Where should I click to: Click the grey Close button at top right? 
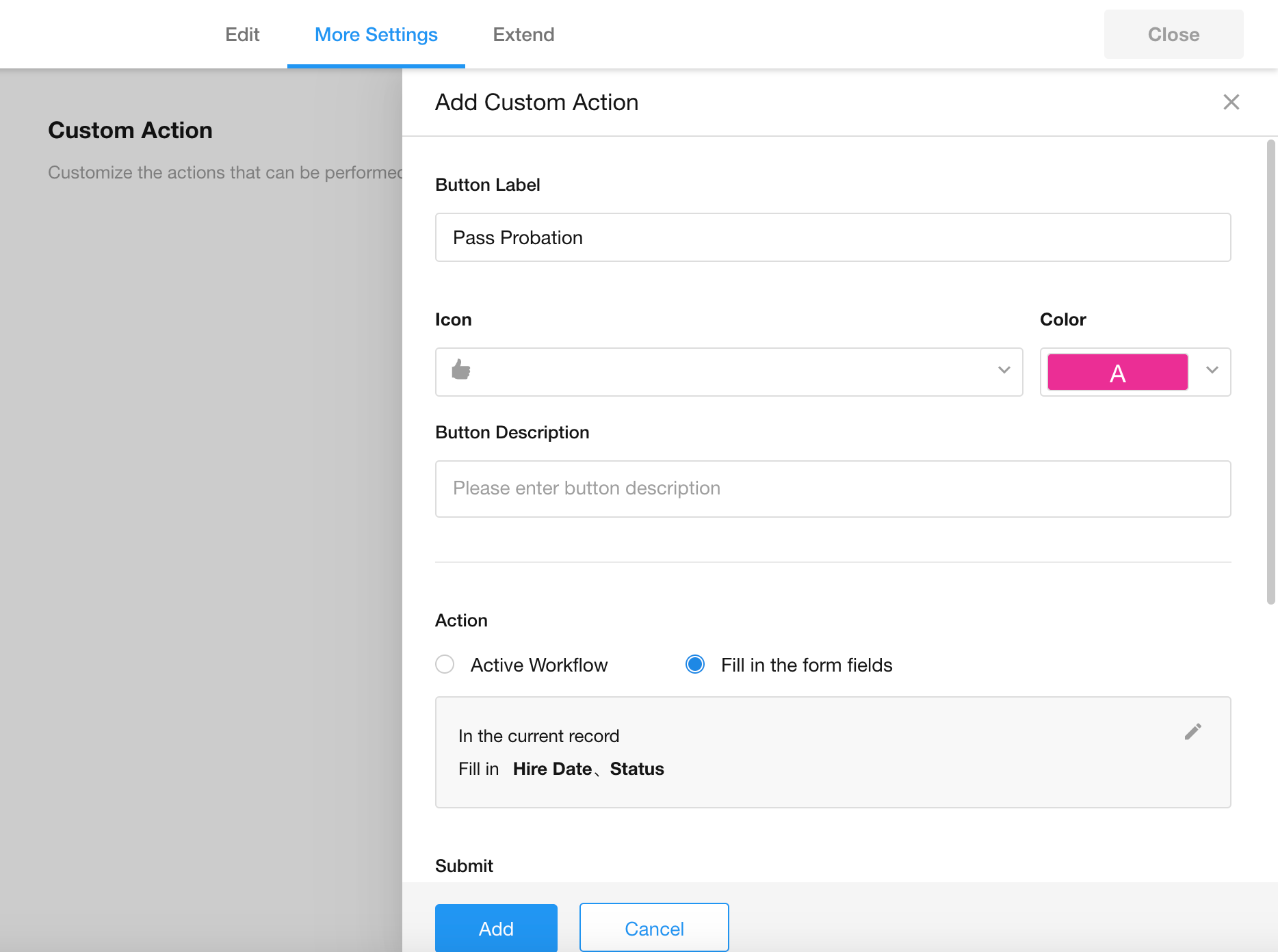click(x=1173, y=35)
